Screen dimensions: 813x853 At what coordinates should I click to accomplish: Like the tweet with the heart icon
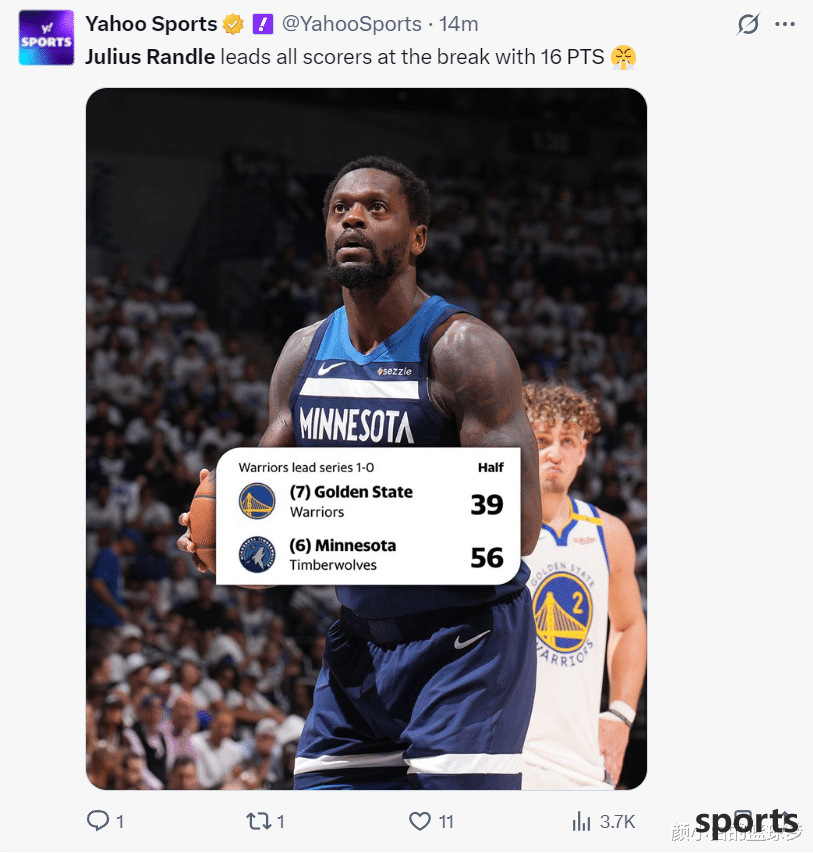(x=420, y=821)
